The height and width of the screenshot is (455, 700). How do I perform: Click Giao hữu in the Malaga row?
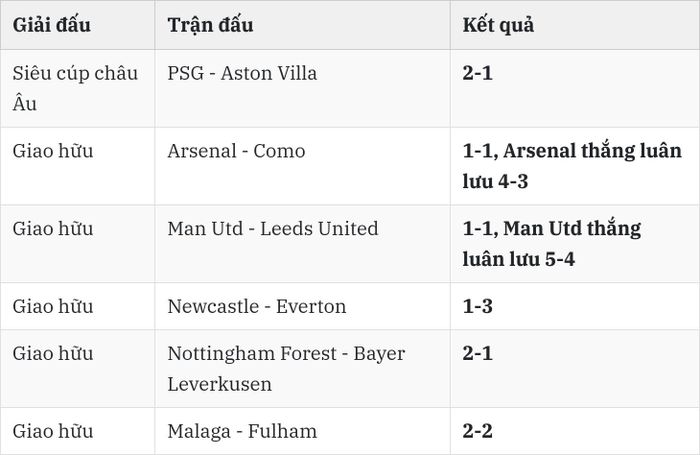(x=53, y=431)
